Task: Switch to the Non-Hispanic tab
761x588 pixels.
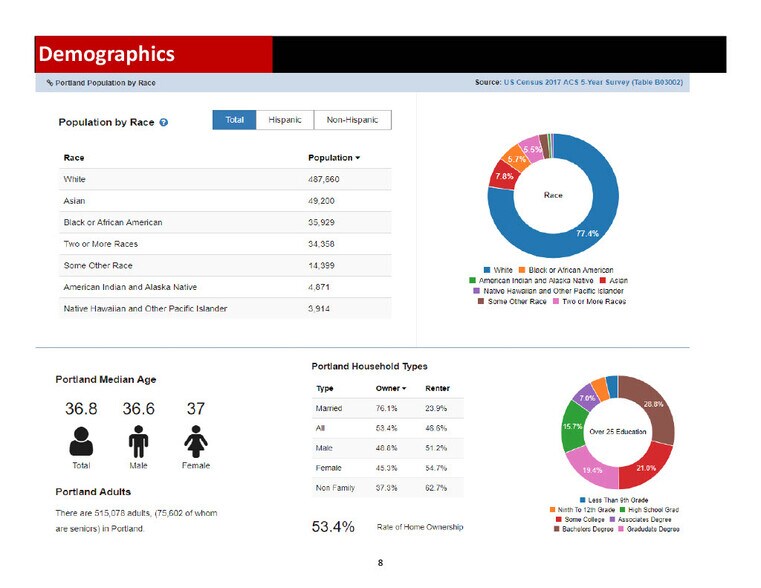Action: [352, 120]
